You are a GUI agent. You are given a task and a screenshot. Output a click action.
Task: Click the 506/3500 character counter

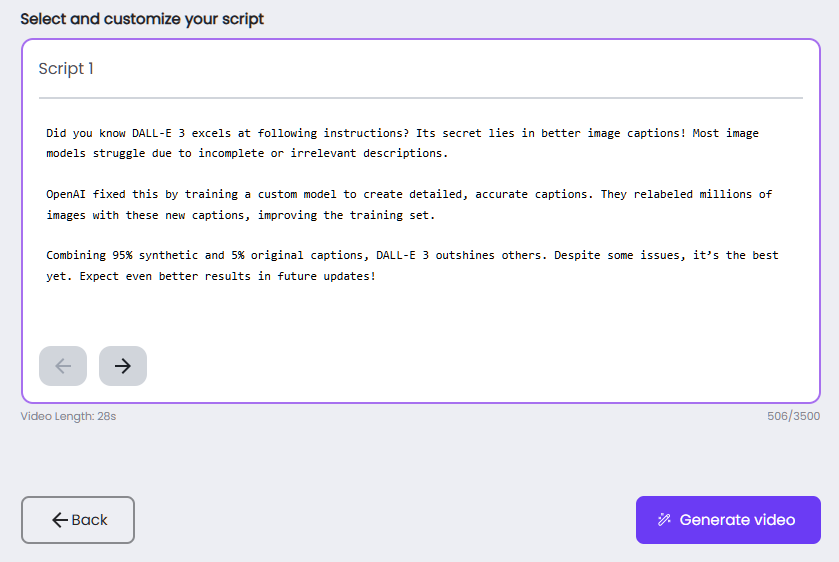click(793, 416)
